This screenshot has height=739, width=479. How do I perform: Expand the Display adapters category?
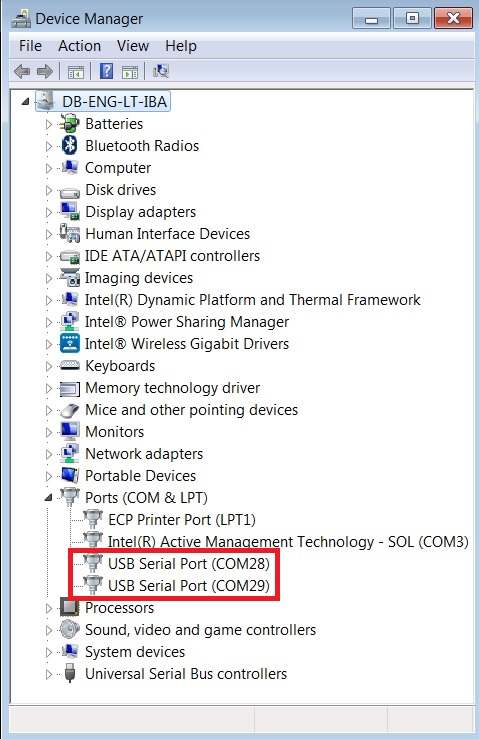(48, 212)
